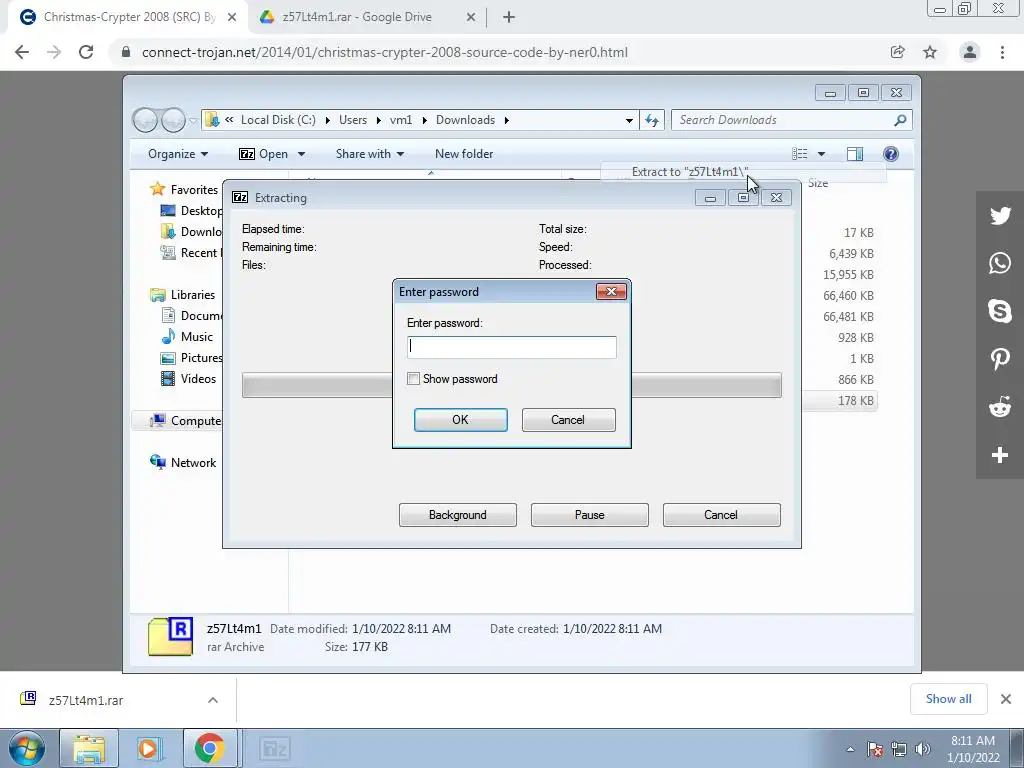
Task: Change the view with the views icon
Action: coord(799,154)
